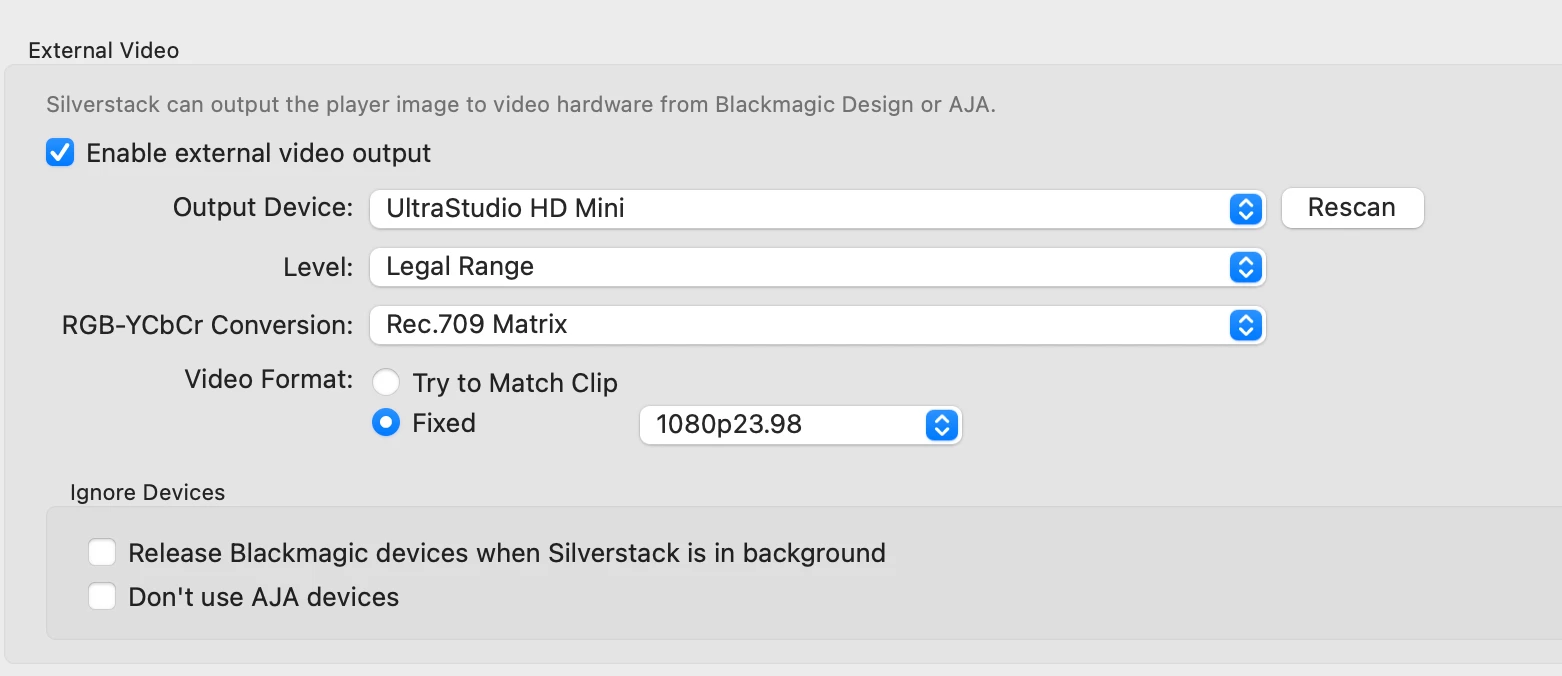Click the "Fixed" label text
The width and height of the screenshot is (1562, 676).
pos(444,423)
